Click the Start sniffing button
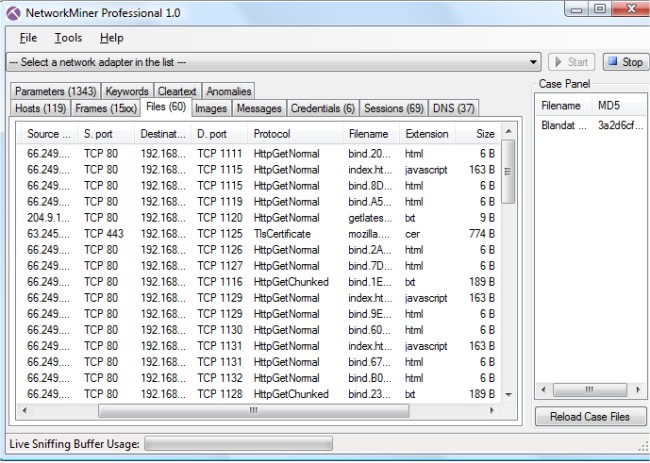The image size is (650, 463). (x=571, y=62)
